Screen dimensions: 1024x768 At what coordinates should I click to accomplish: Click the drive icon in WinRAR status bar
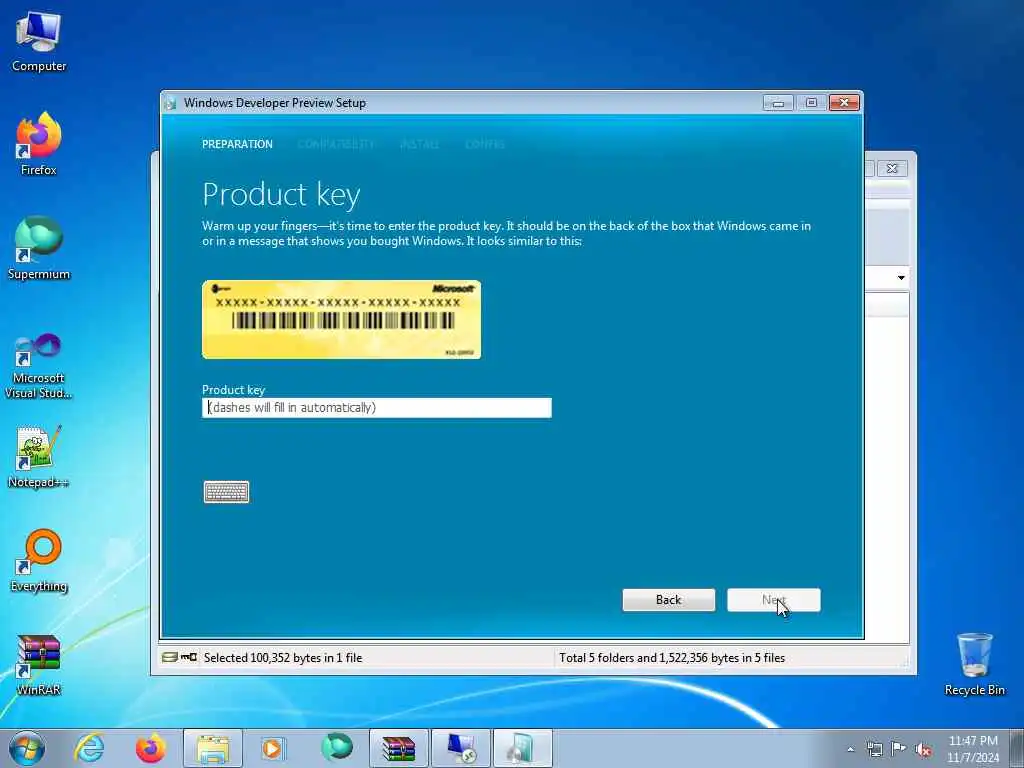coord(170,657)
